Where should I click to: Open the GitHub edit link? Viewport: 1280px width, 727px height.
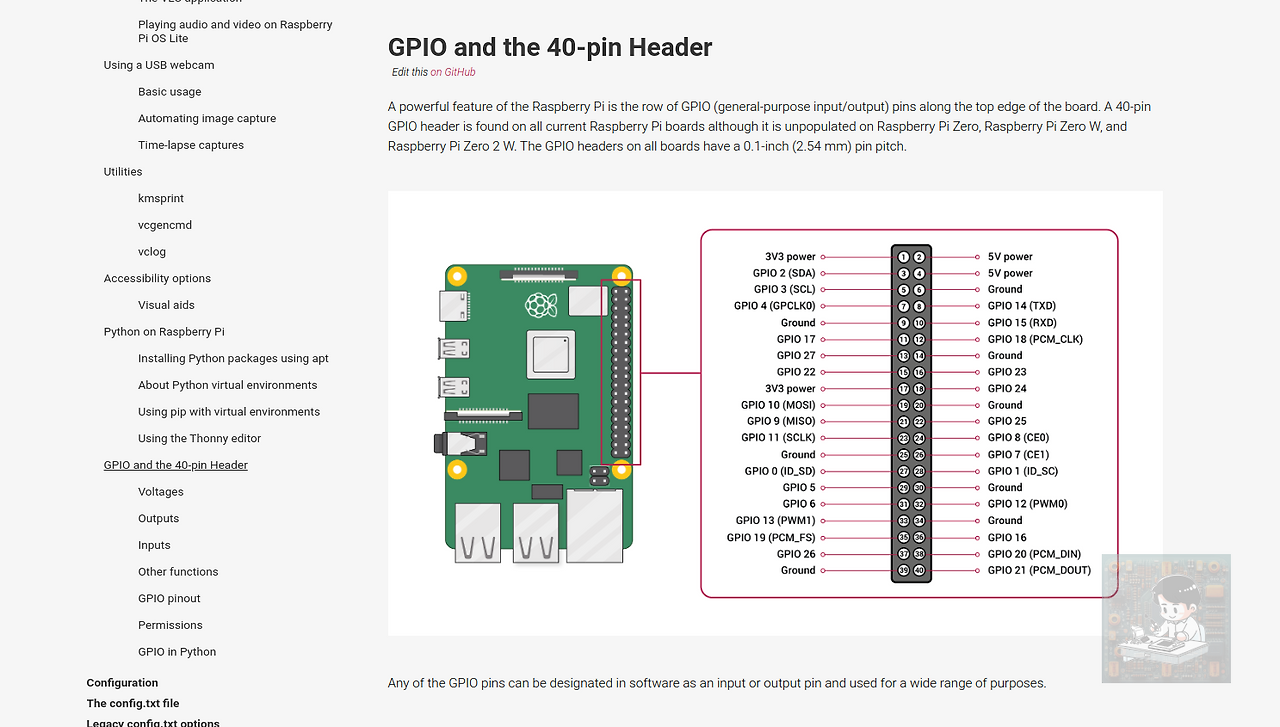click(454, 72)
